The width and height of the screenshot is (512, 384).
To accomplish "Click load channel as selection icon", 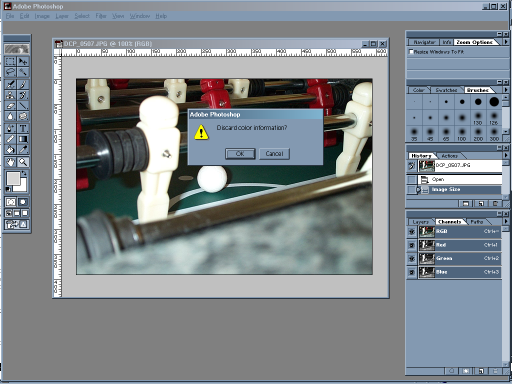I will [x=452, y=371].
